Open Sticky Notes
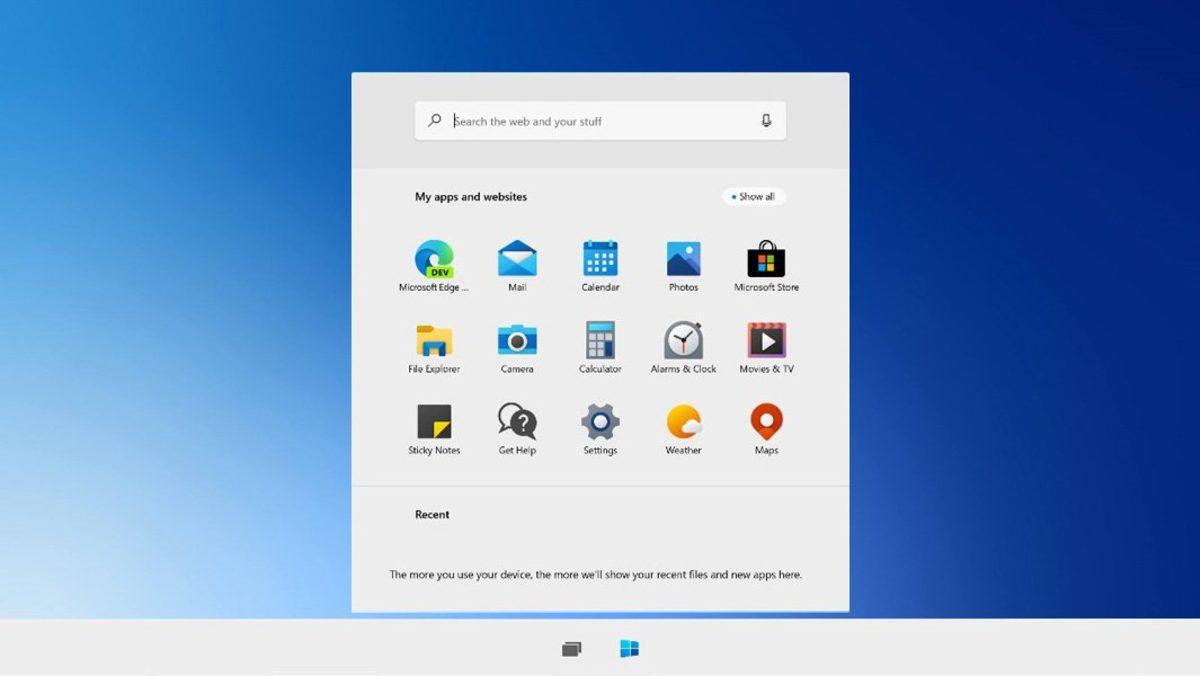 433,424
